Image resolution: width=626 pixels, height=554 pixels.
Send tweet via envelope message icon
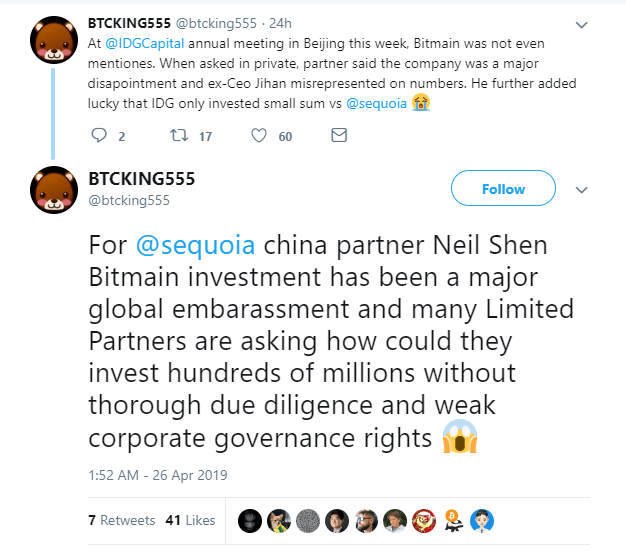point(339,135)
